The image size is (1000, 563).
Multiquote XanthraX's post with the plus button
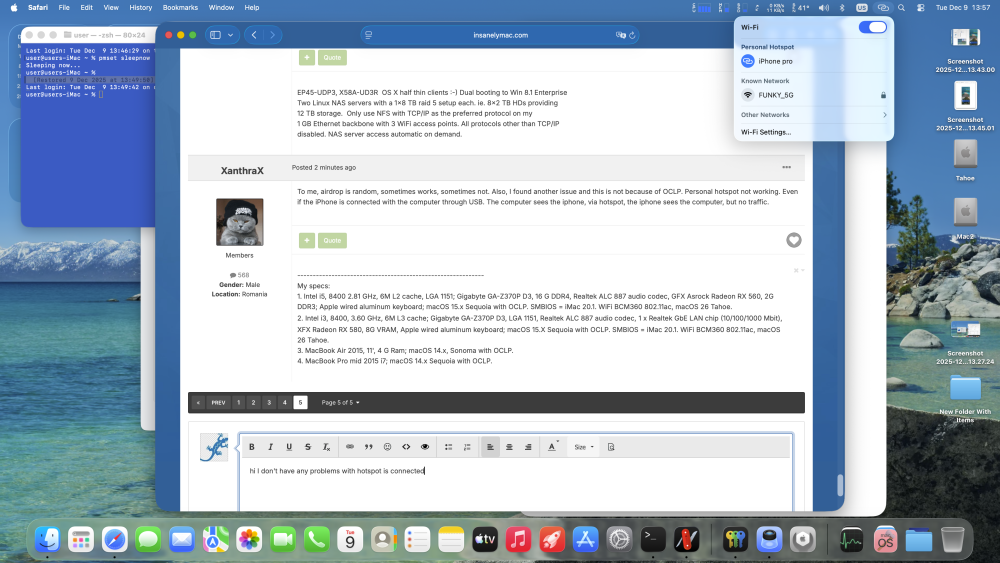click(x=307, y=240)
